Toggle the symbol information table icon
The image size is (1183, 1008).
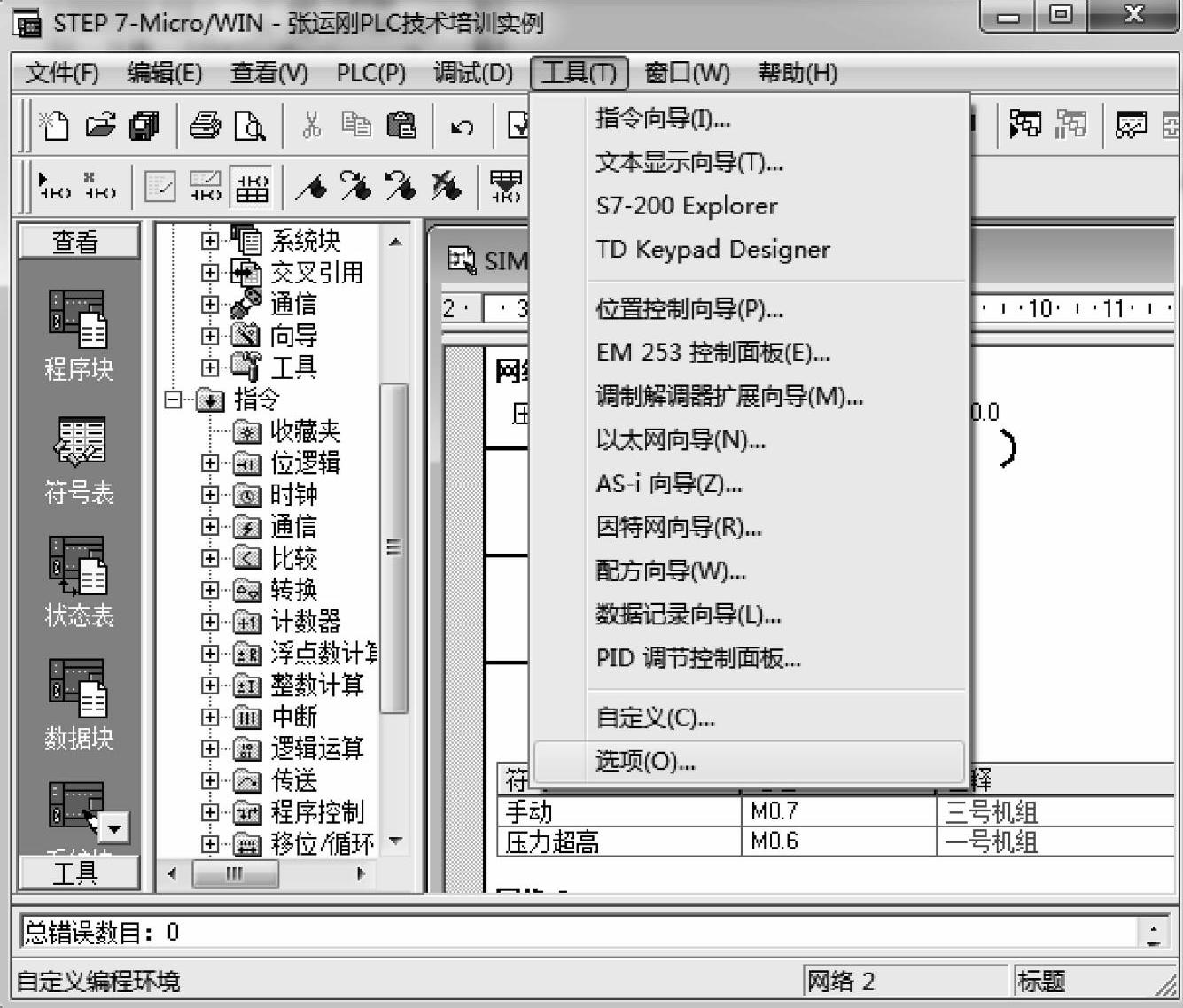click(252, 186)
